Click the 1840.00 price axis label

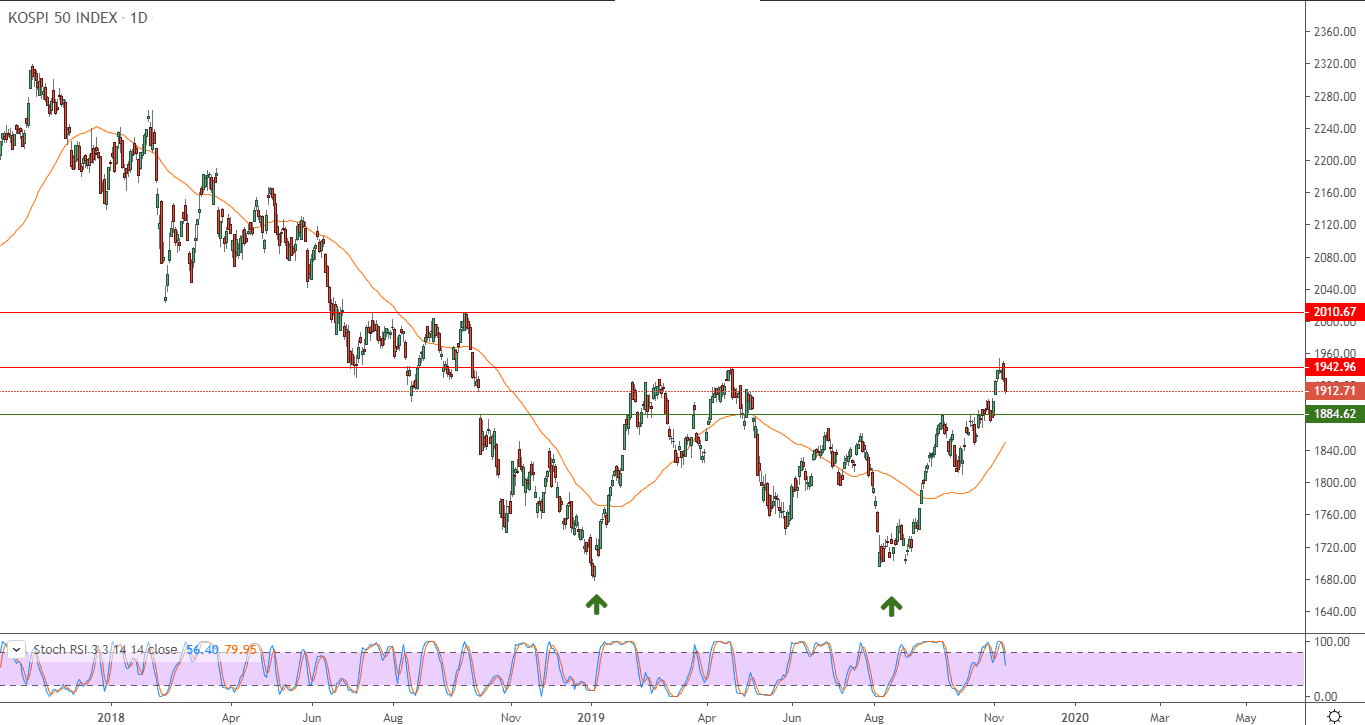[1335, 451]
